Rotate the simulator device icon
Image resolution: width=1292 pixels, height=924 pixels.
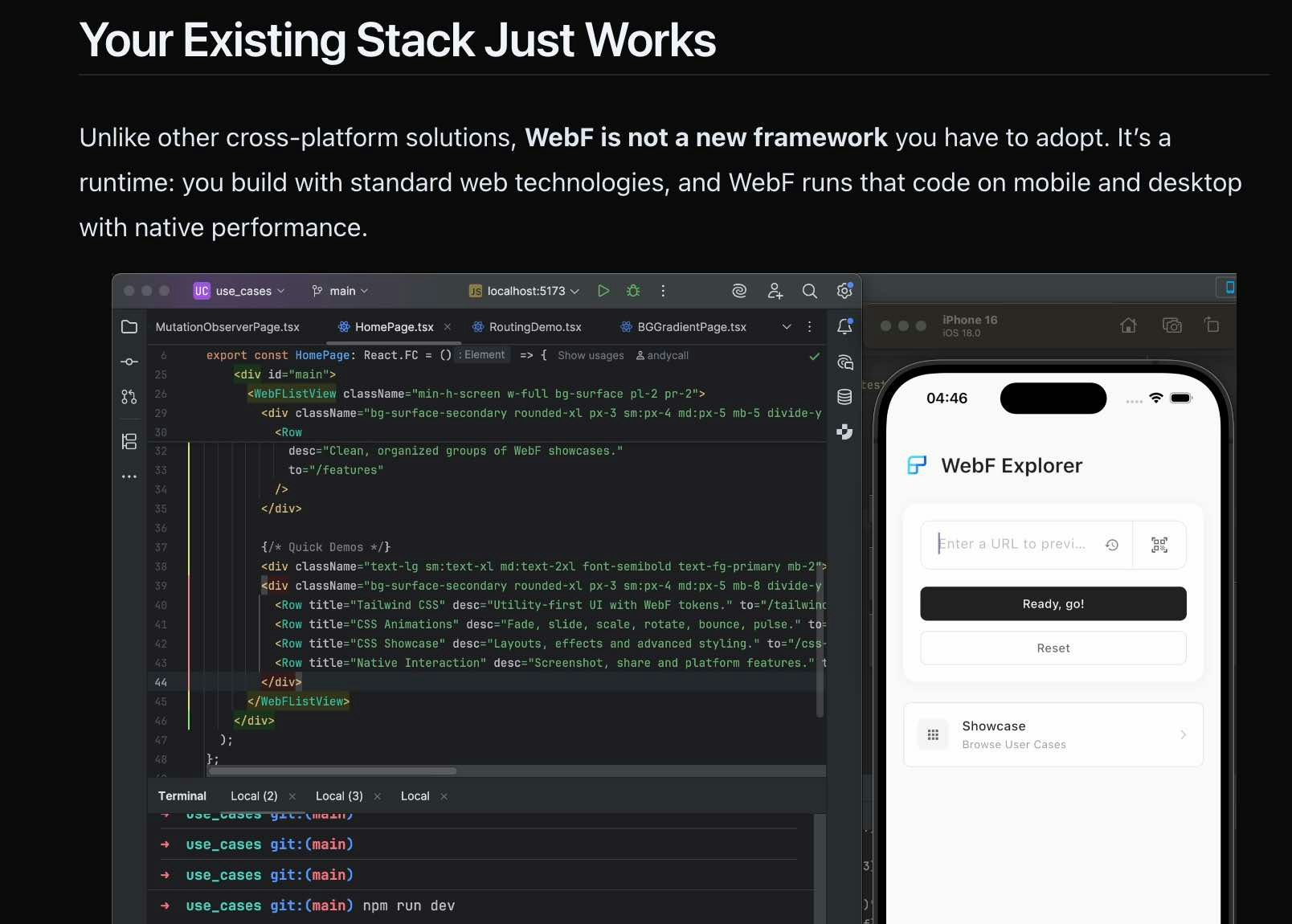[x=1212, y=325]
